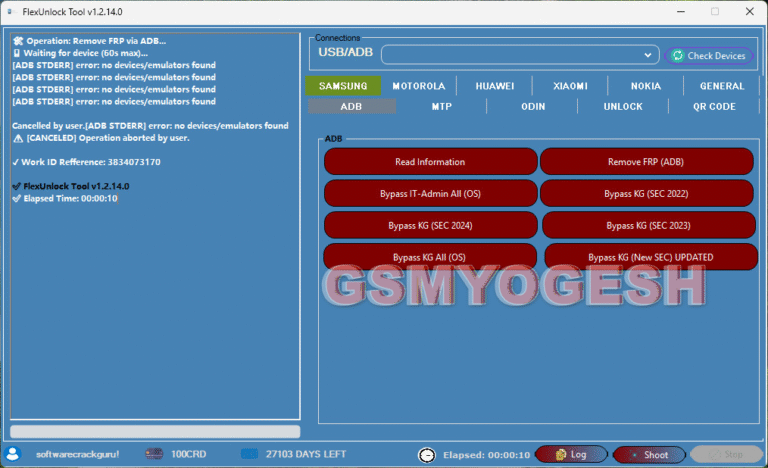
Task: Click the greyed-out Stop button
Action: point(726,455)
